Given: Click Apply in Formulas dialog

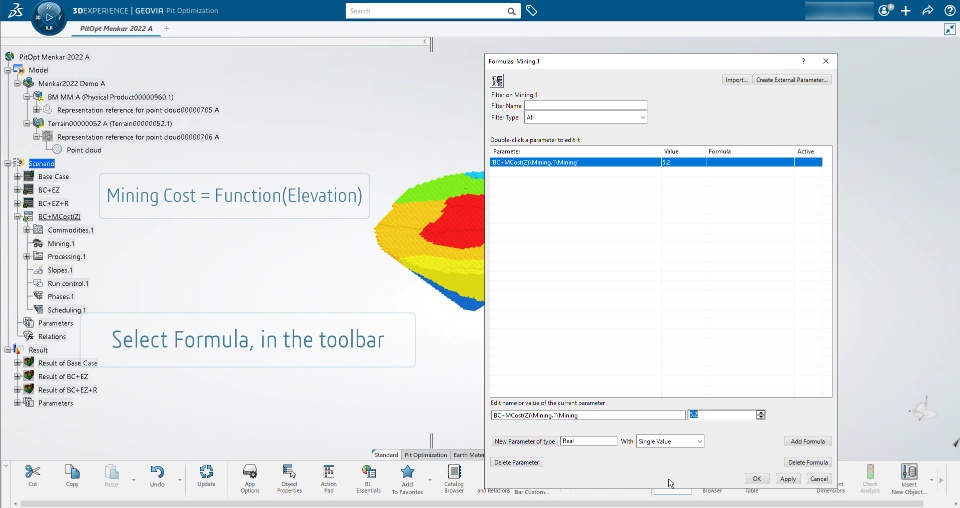Looking at the screenshot, I should tap(788, 479).
